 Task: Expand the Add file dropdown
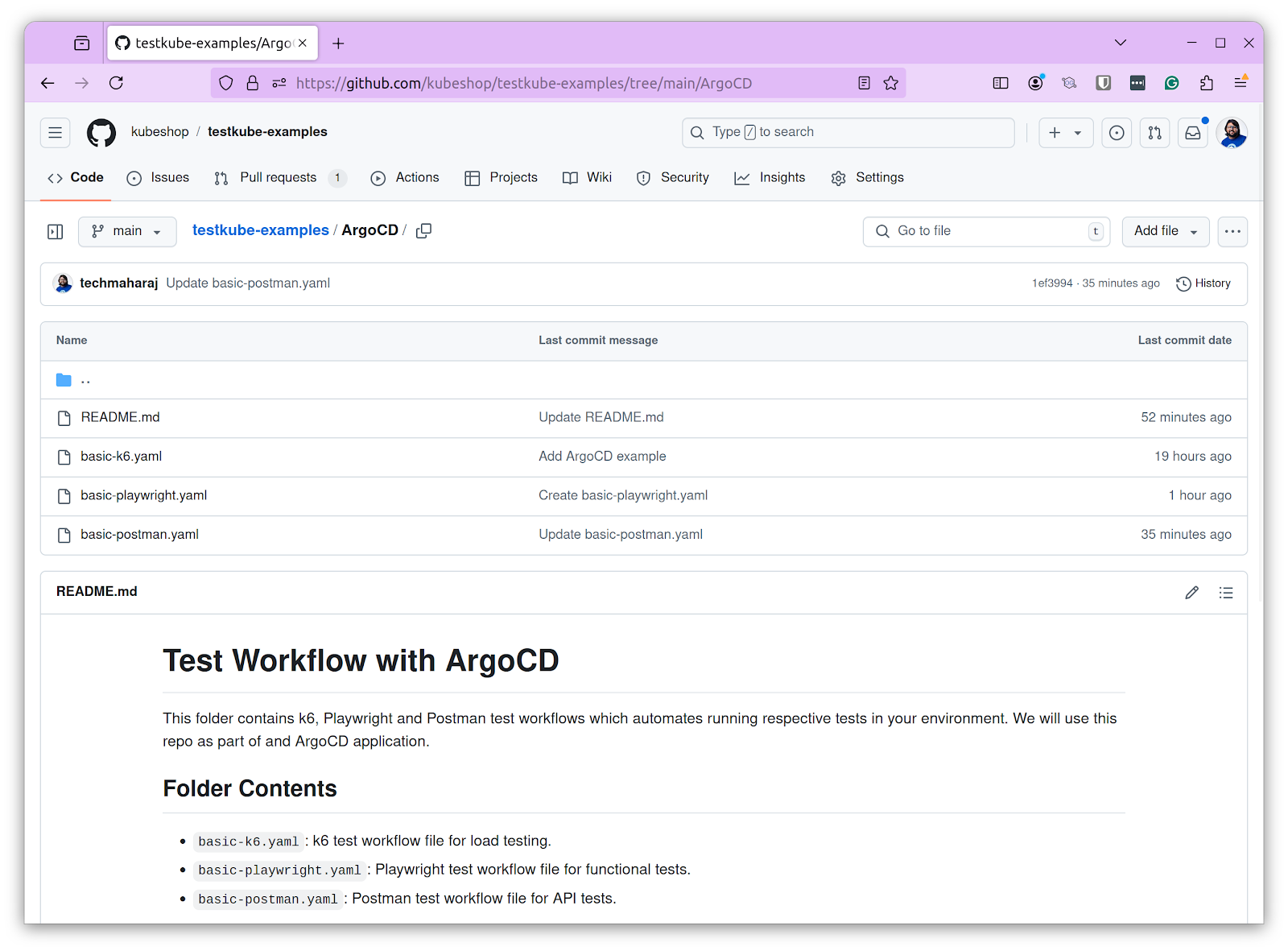[1166, 232]
